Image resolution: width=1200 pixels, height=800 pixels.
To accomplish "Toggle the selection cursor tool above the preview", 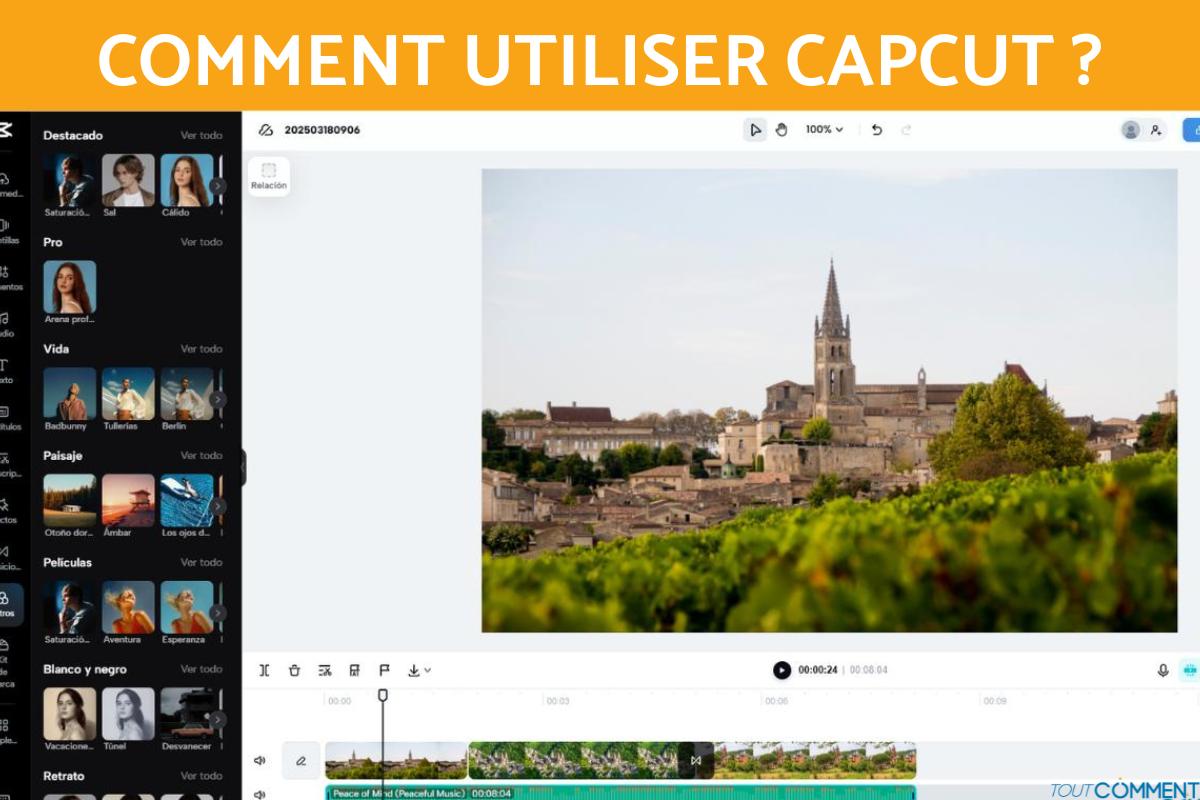I will coord(756,129).
